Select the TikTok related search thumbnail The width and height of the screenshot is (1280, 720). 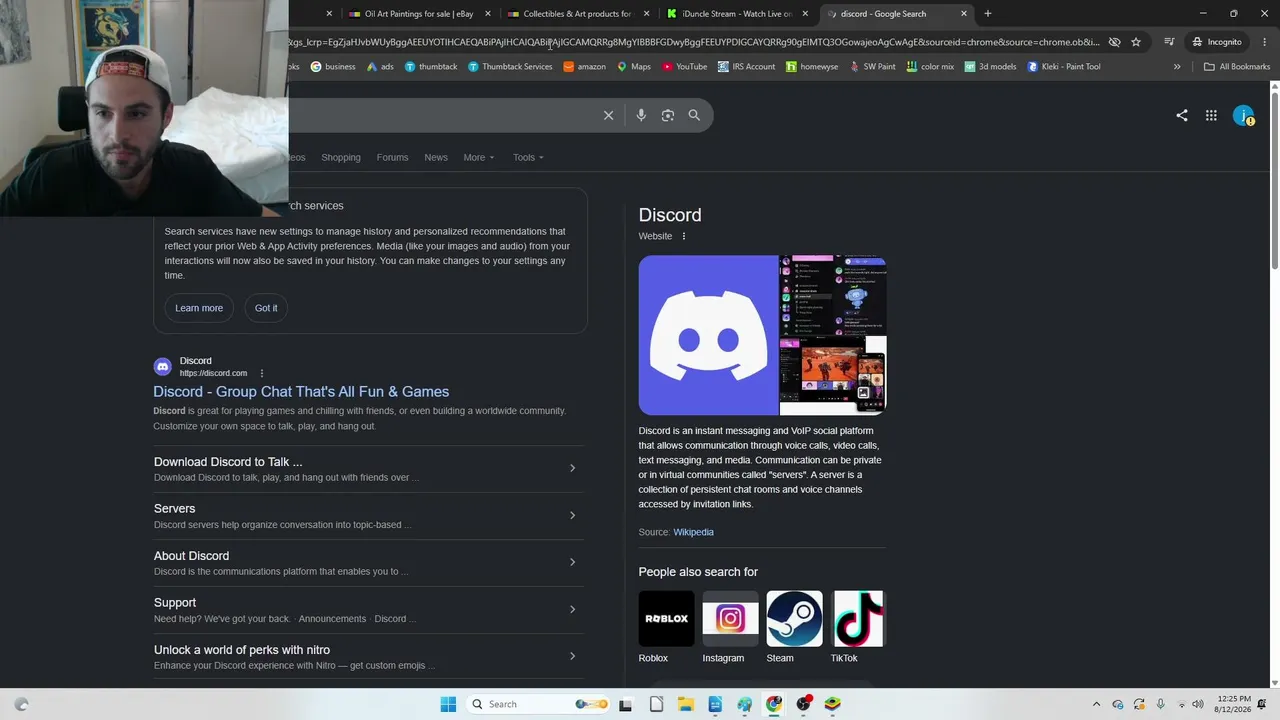[x=858, y=619]
